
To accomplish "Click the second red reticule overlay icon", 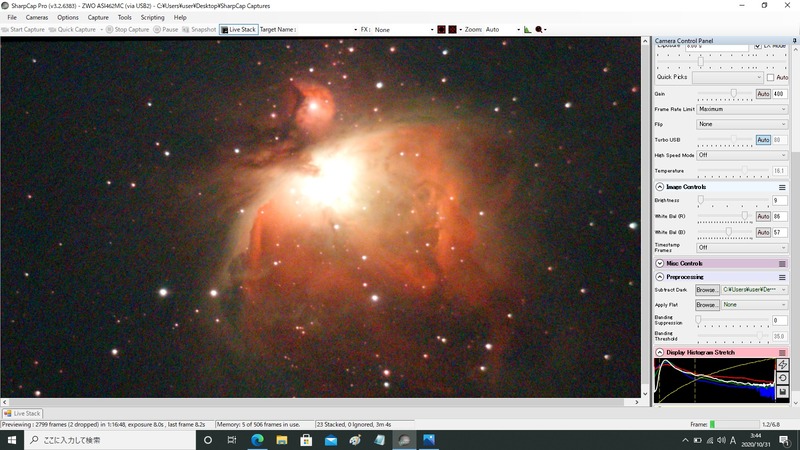I will point(452,30).
